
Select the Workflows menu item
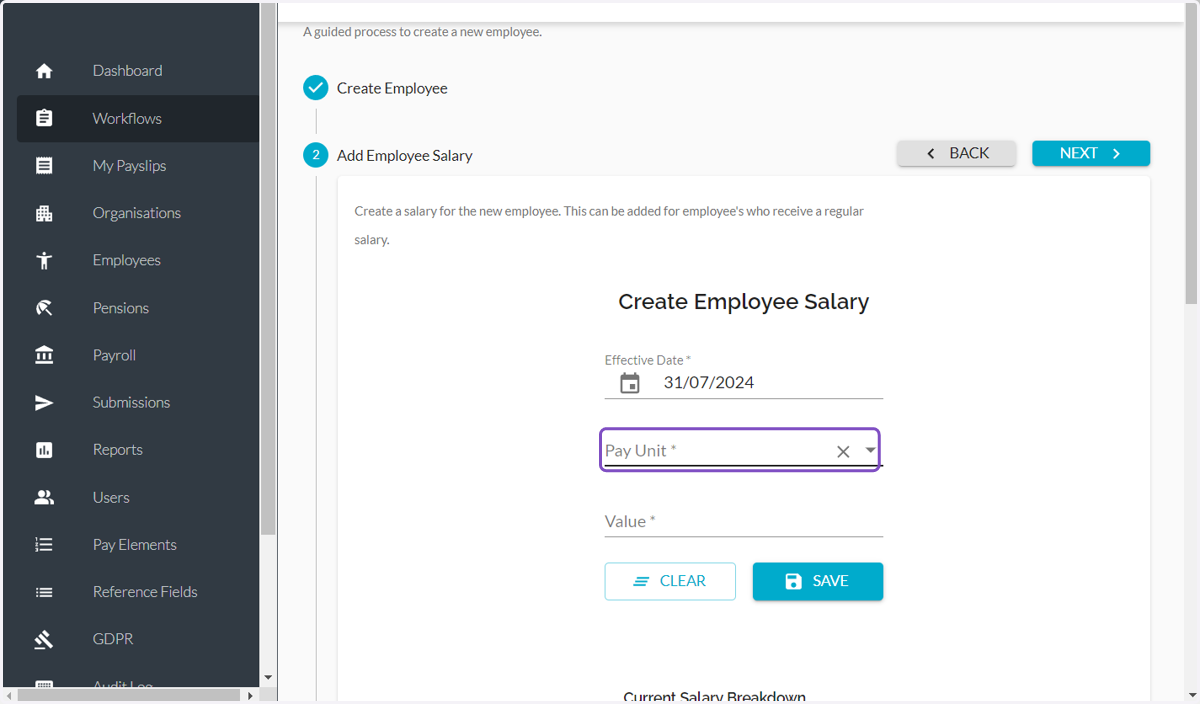coord(138,118)
